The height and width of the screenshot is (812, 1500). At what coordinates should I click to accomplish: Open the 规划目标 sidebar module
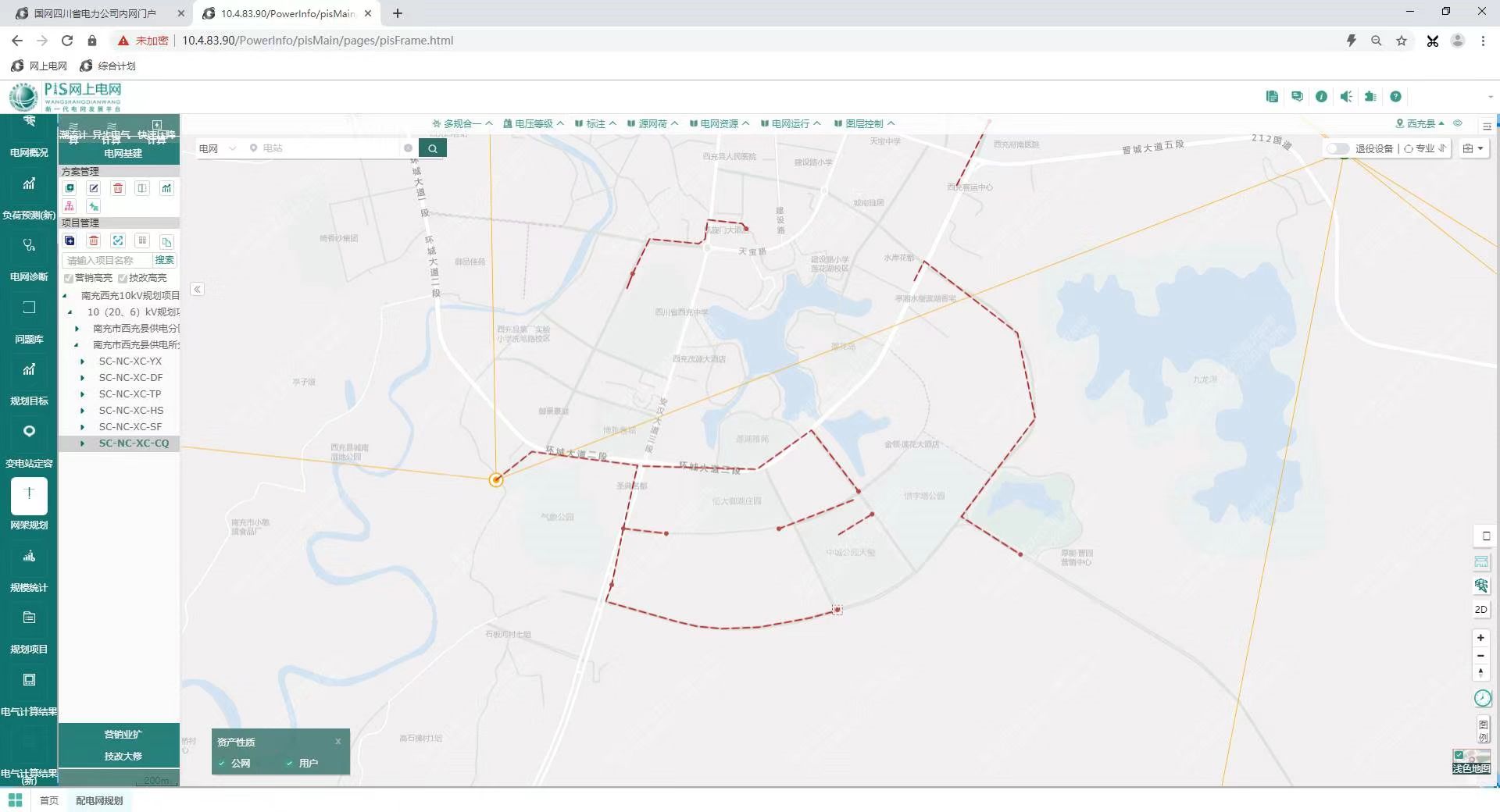point(29,385)
